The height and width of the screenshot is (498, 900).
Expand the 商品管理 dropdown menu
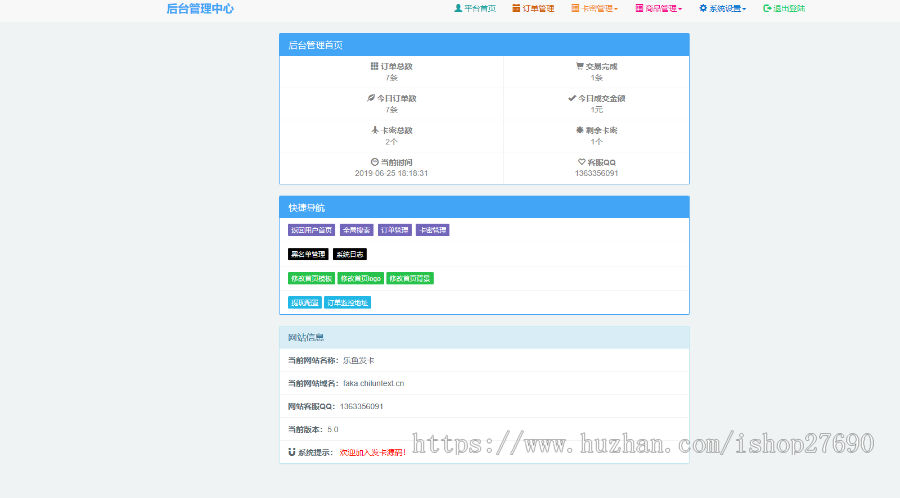[x=659, y=9]
